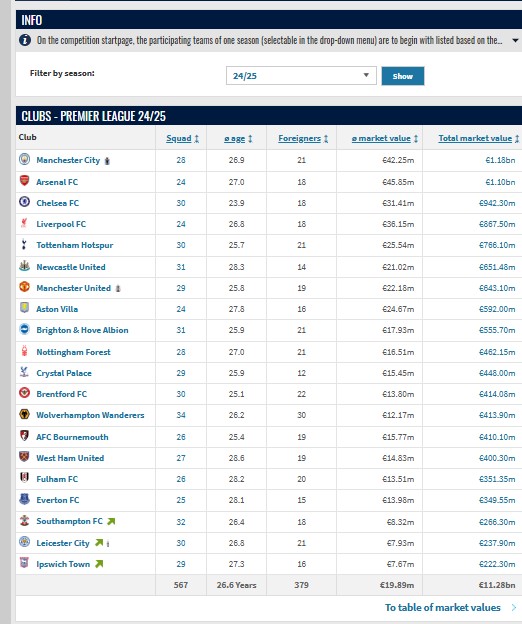Open the Liverpool FC club link

click(61, 224)
